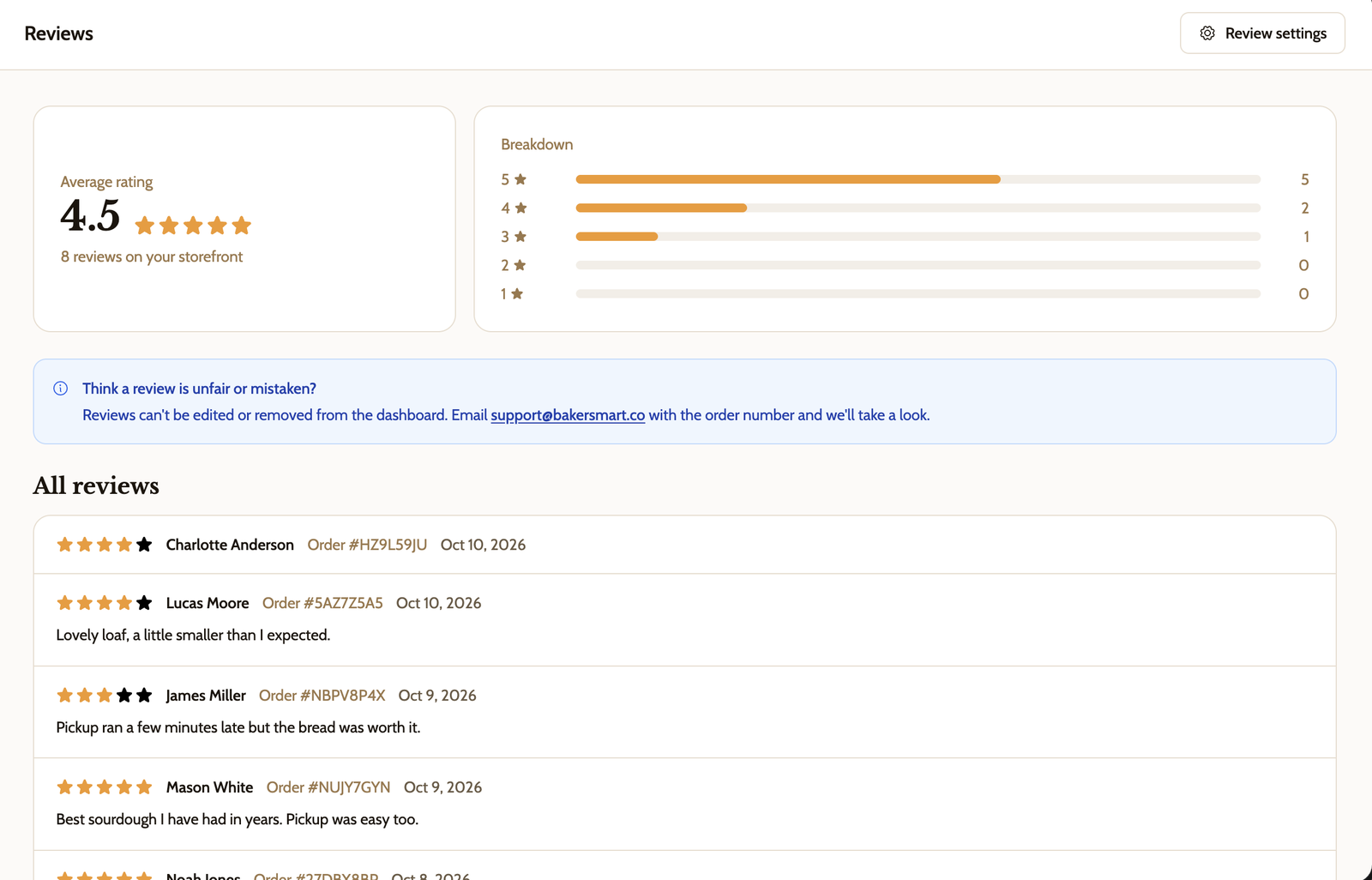Select reviewer name Lucas Moore
This screenshot has height=880, width=1372.
pyautogui.click(x=208, y=603)
